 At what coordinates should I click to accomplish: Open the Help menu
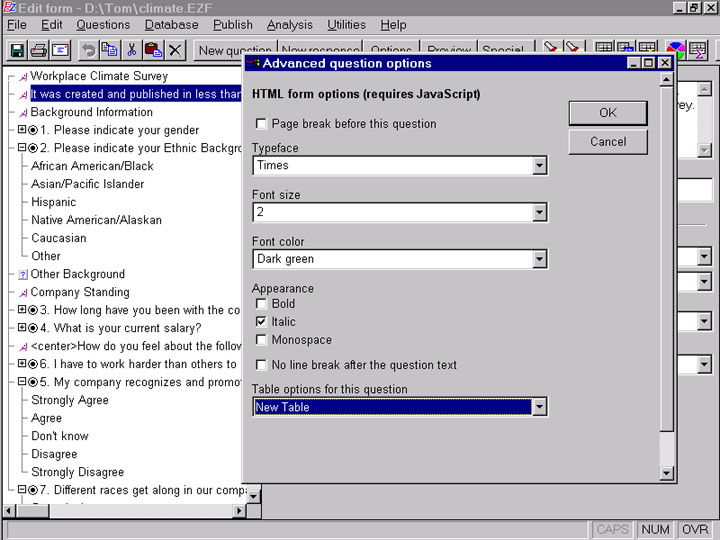pos(394,25)
